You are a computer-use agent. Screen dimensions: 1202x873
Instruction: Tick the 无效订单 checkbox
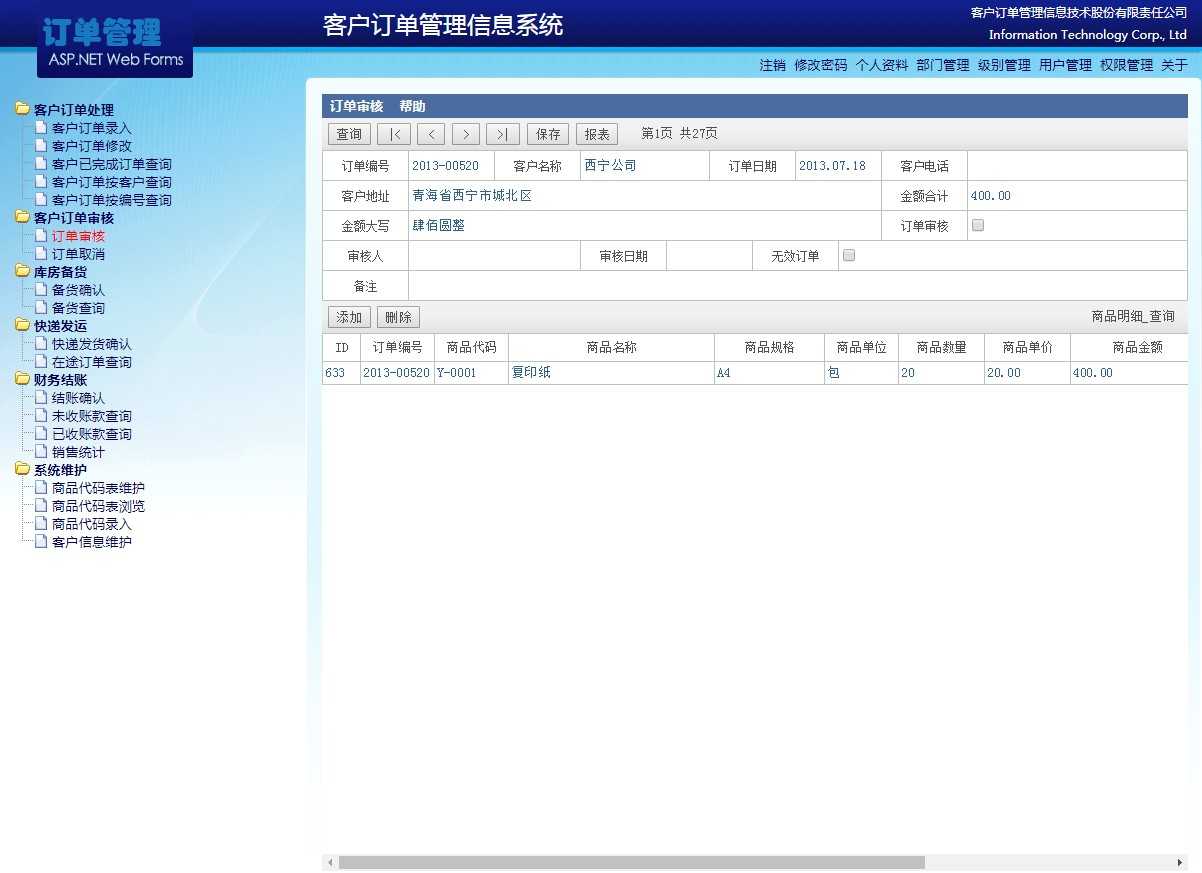pyautogui.click(x=849, y=255)
